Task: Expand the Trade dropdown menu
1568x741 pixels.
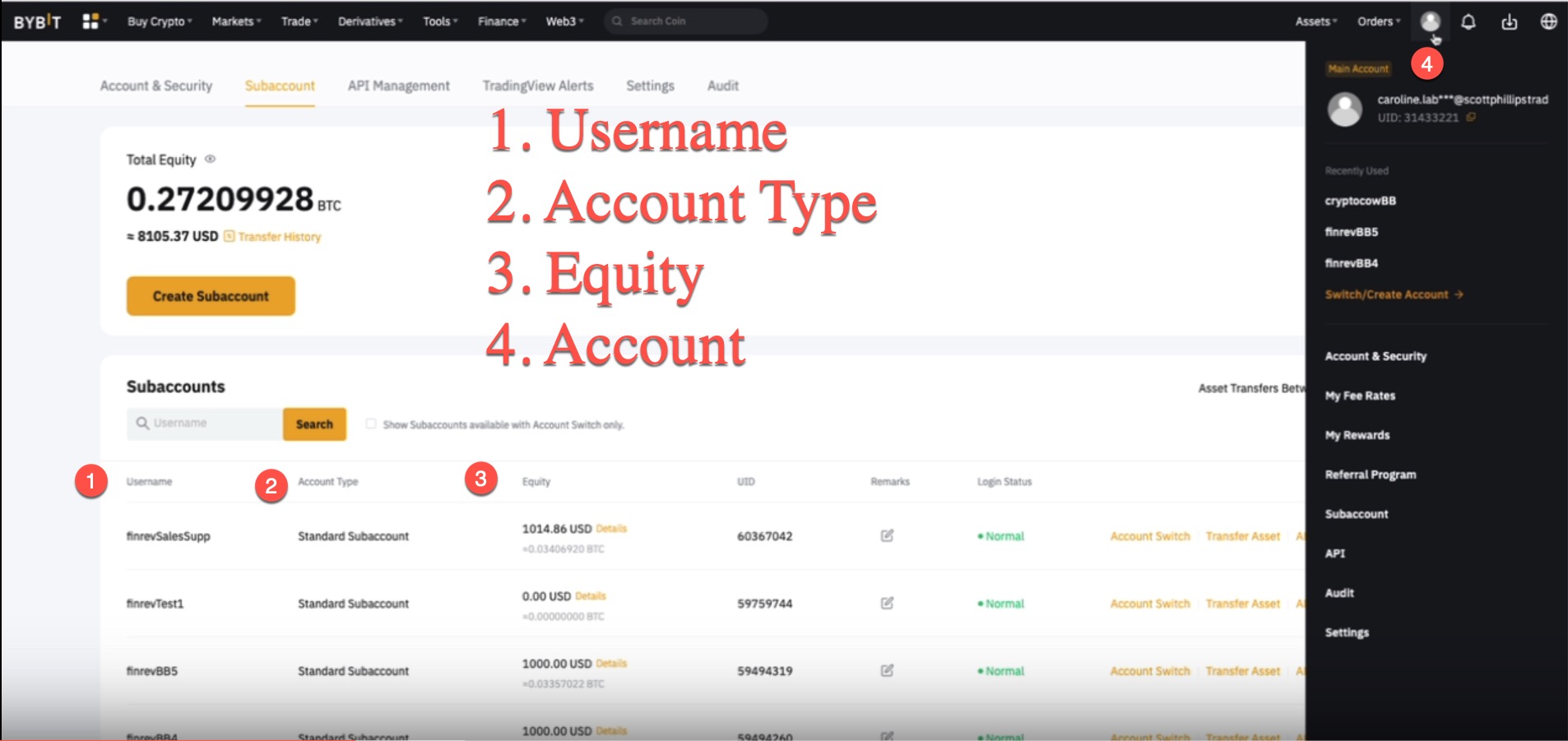Action: point(299,21)
